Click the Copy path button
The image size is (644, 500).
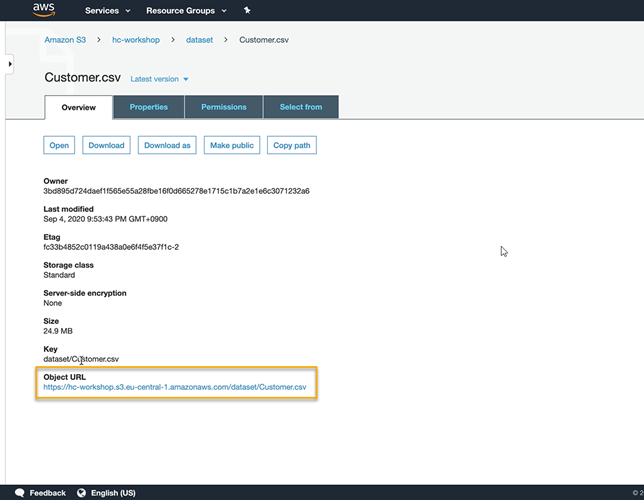click(x=292, y=145)
